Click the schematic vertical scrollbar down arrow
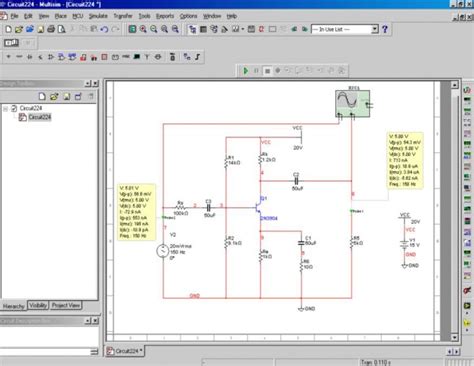Screen dimensions: 474x366 click(x=455, y=337)
